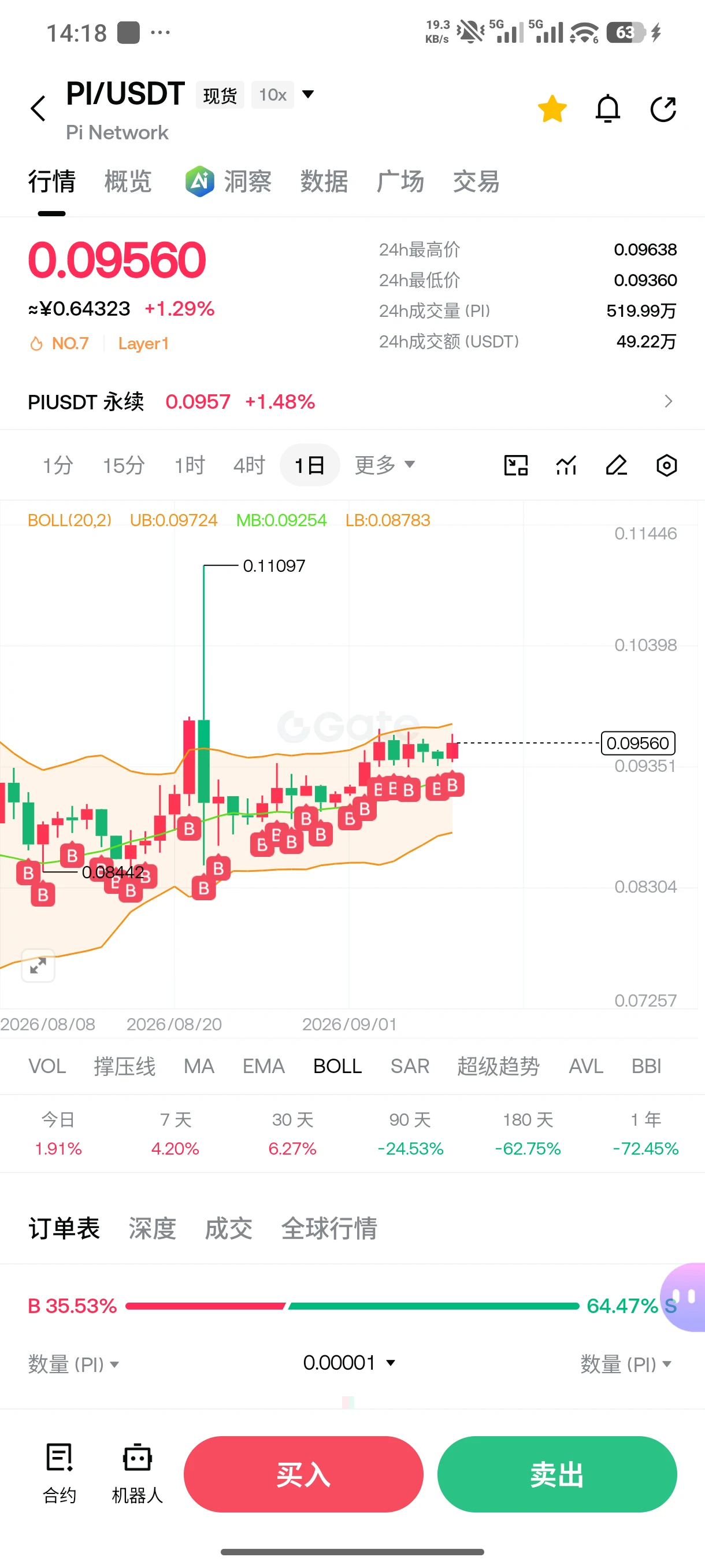Open chart settings hexagon icon

click(x=667, y=465)
